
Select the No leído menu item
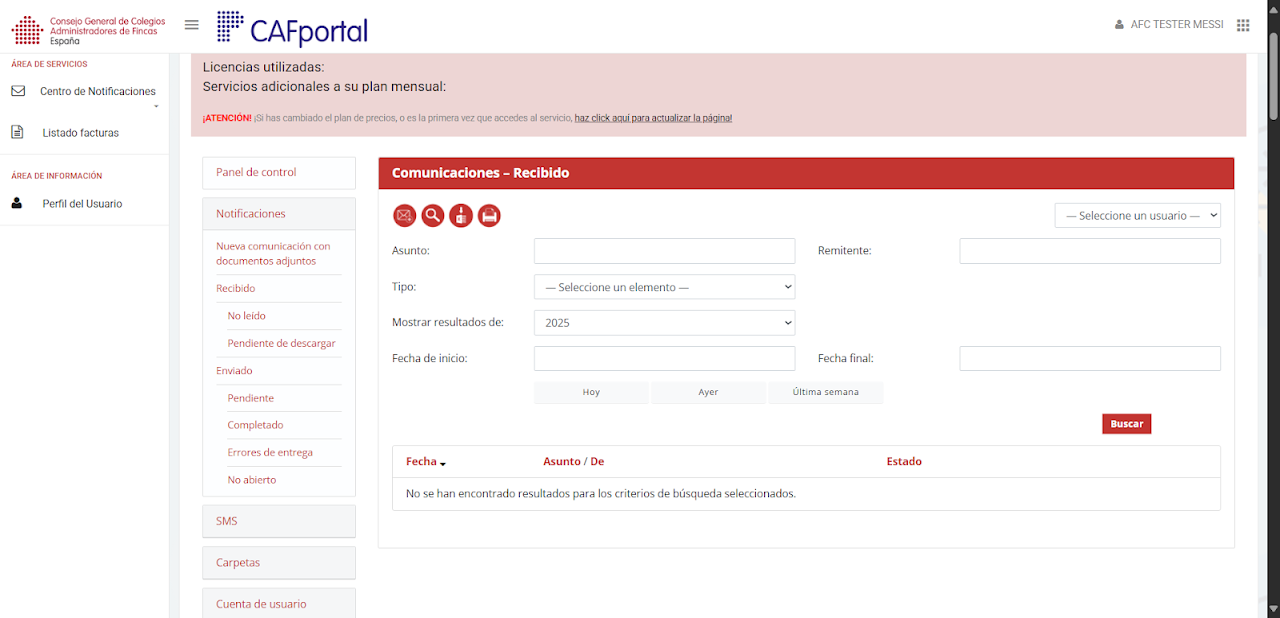(246, 316)
